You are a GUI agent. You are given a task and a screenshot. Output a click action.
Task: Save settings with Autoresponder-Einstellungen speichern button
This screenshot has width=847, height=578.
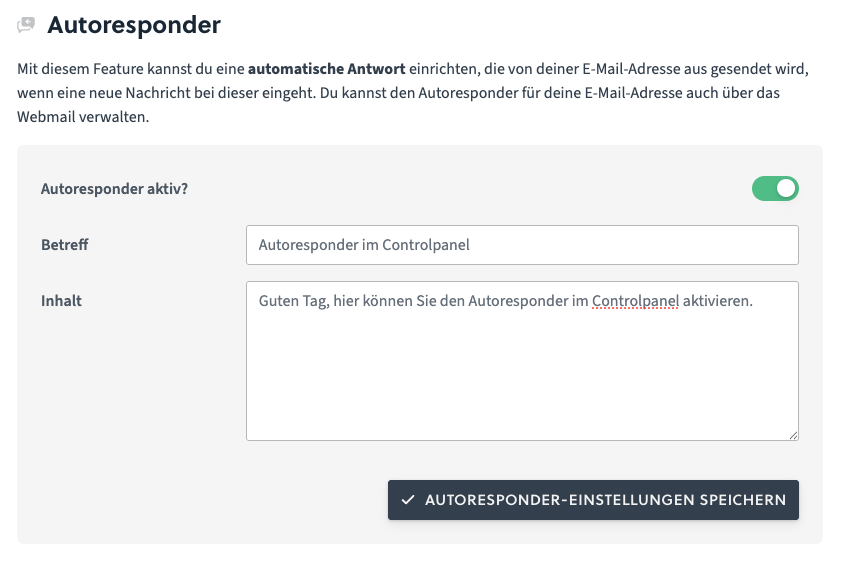coord(593,500)
